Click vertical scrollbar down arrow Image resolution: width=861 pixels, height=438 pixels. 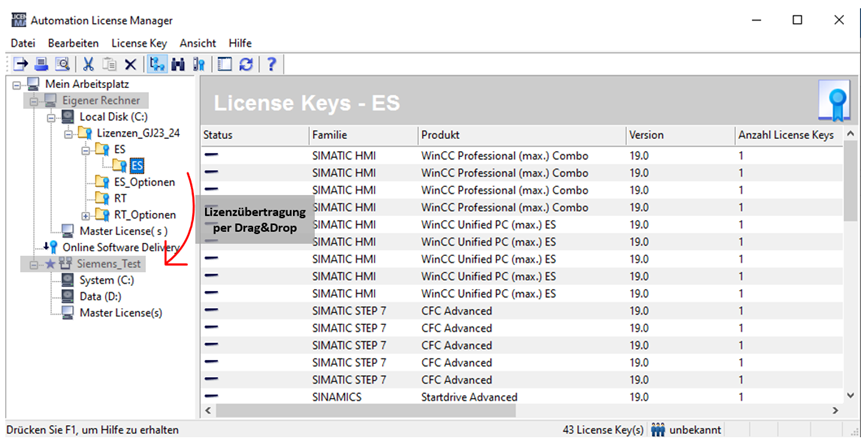(x=851, y=395)
